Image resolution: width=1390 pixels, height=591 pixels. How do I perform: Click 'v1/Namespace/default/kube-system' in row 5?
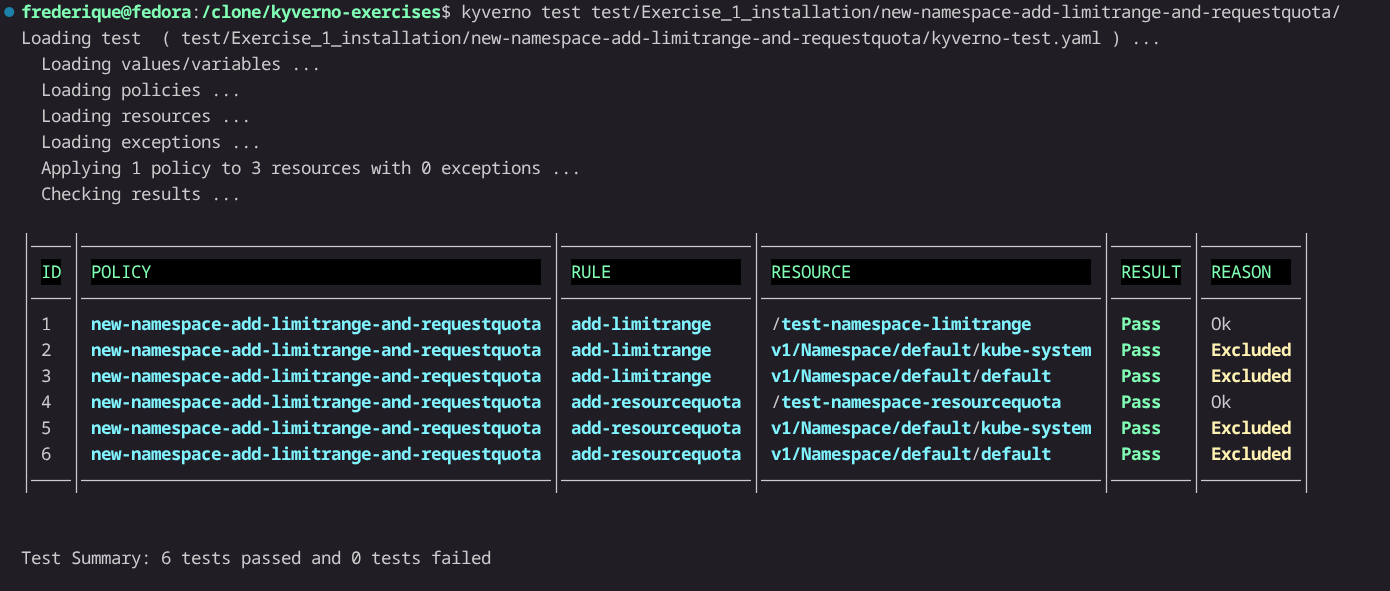931,428
